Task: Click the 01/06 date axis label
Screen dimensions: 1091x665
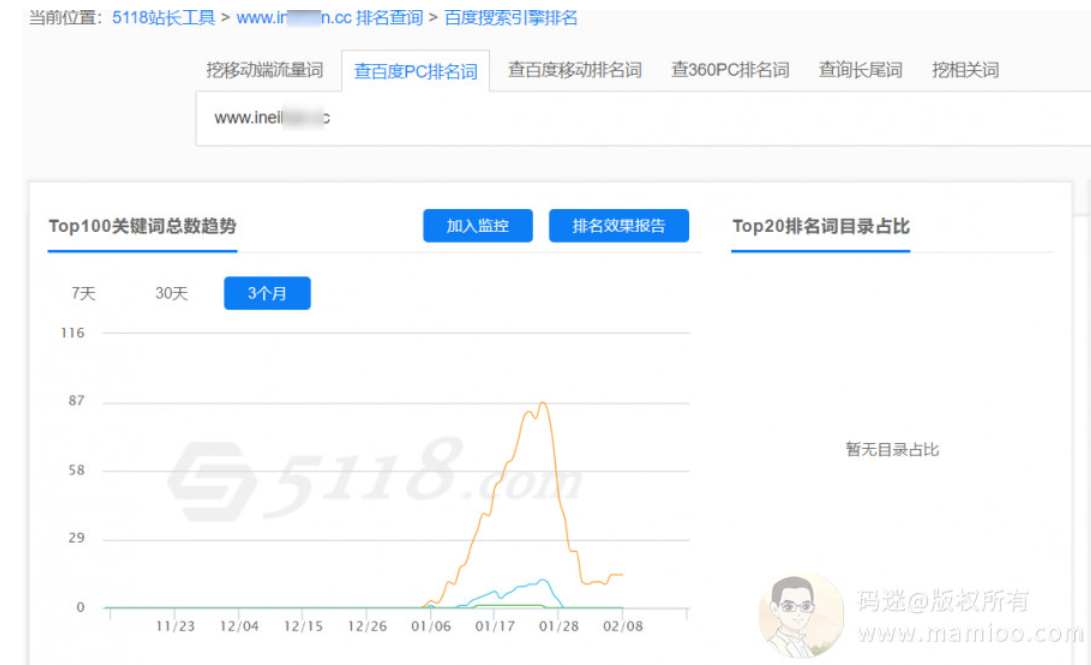Action: pyautogui.click(x=431, y=626)
